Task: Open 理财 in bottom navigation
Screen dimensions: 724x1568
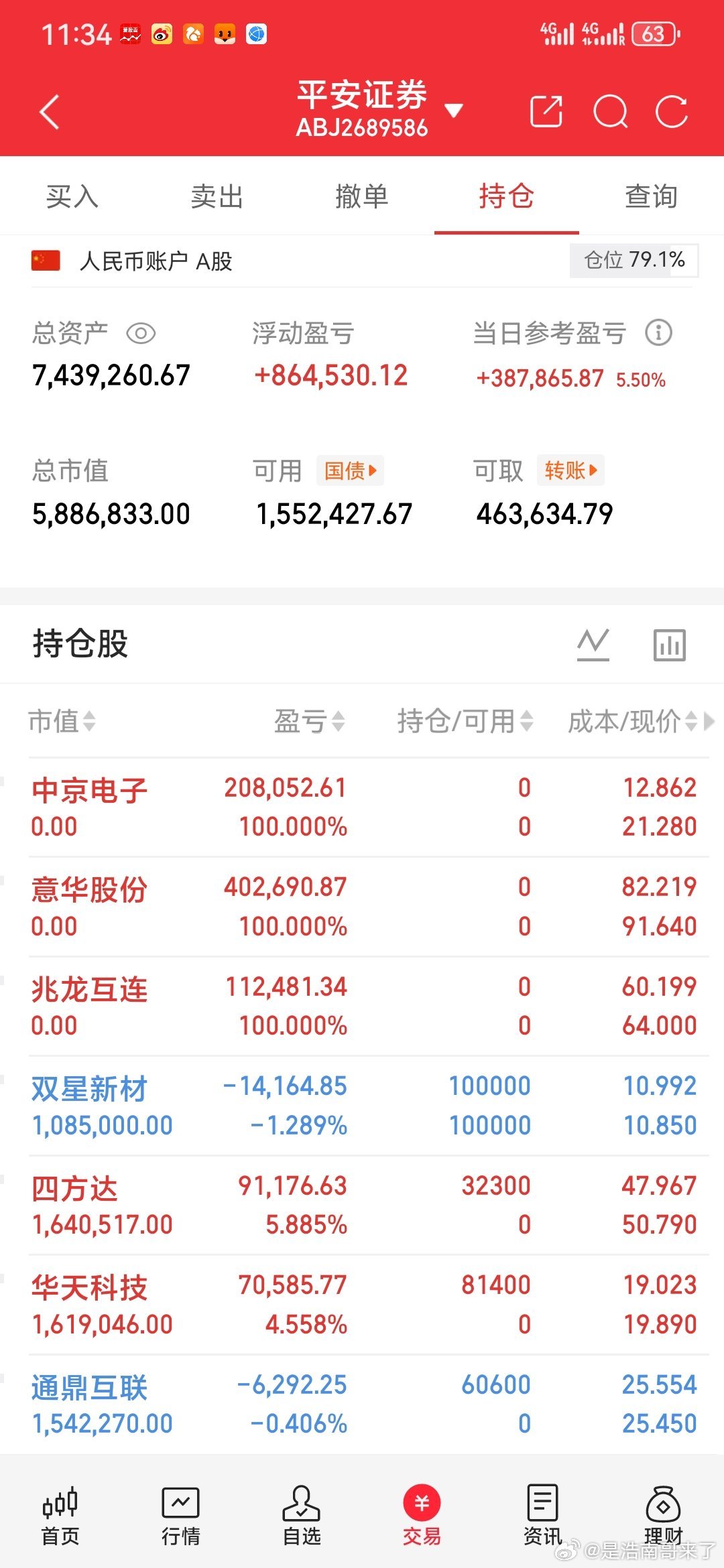Action: 664,1516
